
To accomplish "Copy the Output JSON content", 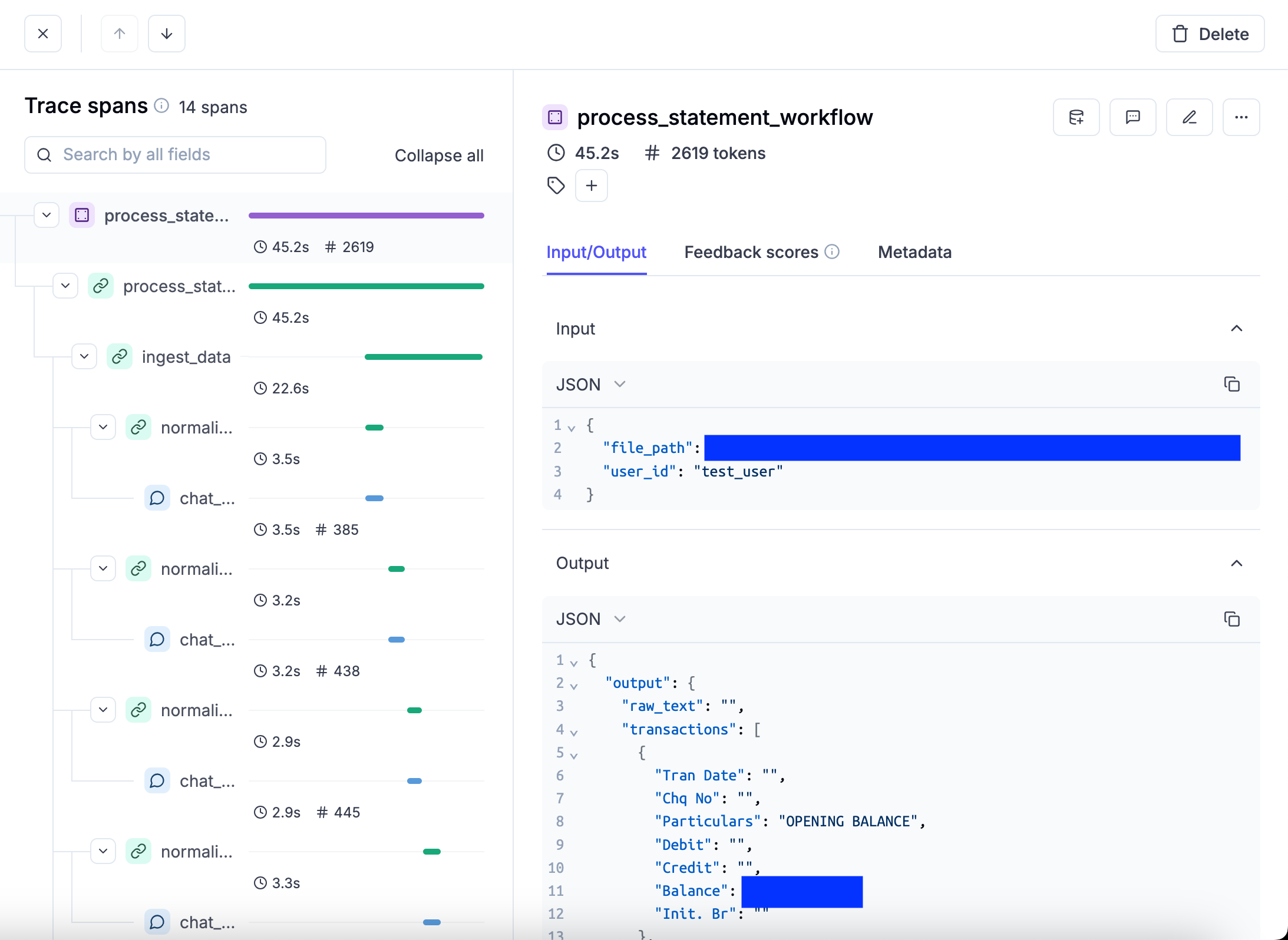I will coord(1232,619).
